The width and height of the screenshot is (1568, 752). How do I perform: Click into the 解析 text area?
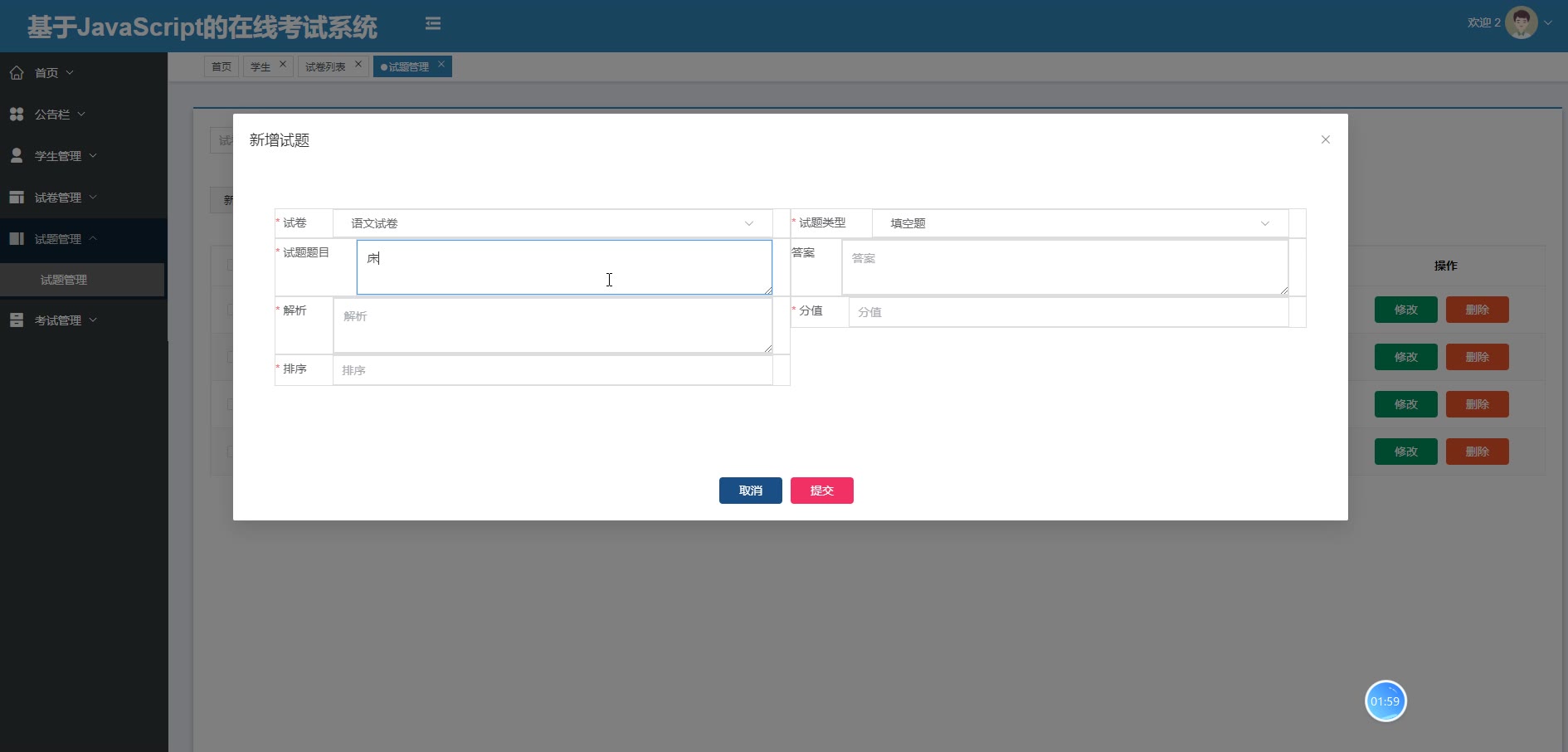[553, 325]
